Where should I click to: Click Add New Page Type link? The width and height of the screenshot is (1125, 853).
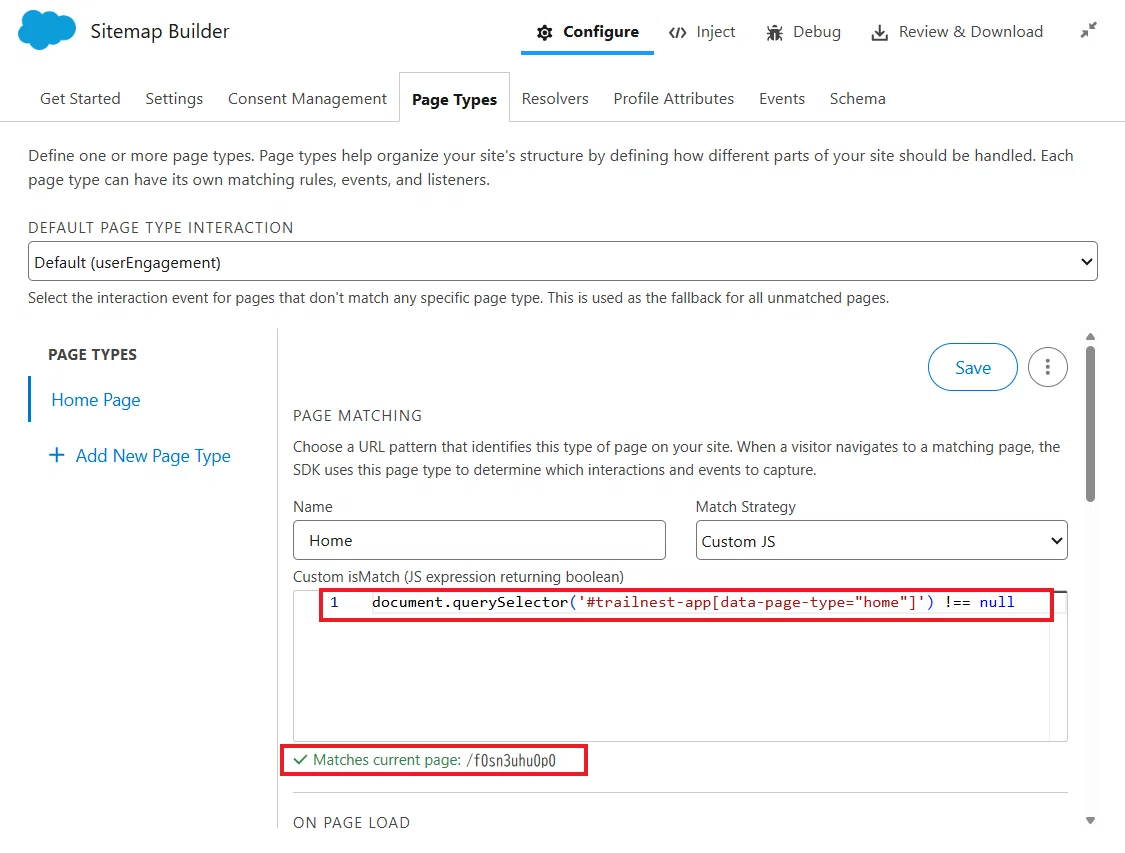click(153, 456)
